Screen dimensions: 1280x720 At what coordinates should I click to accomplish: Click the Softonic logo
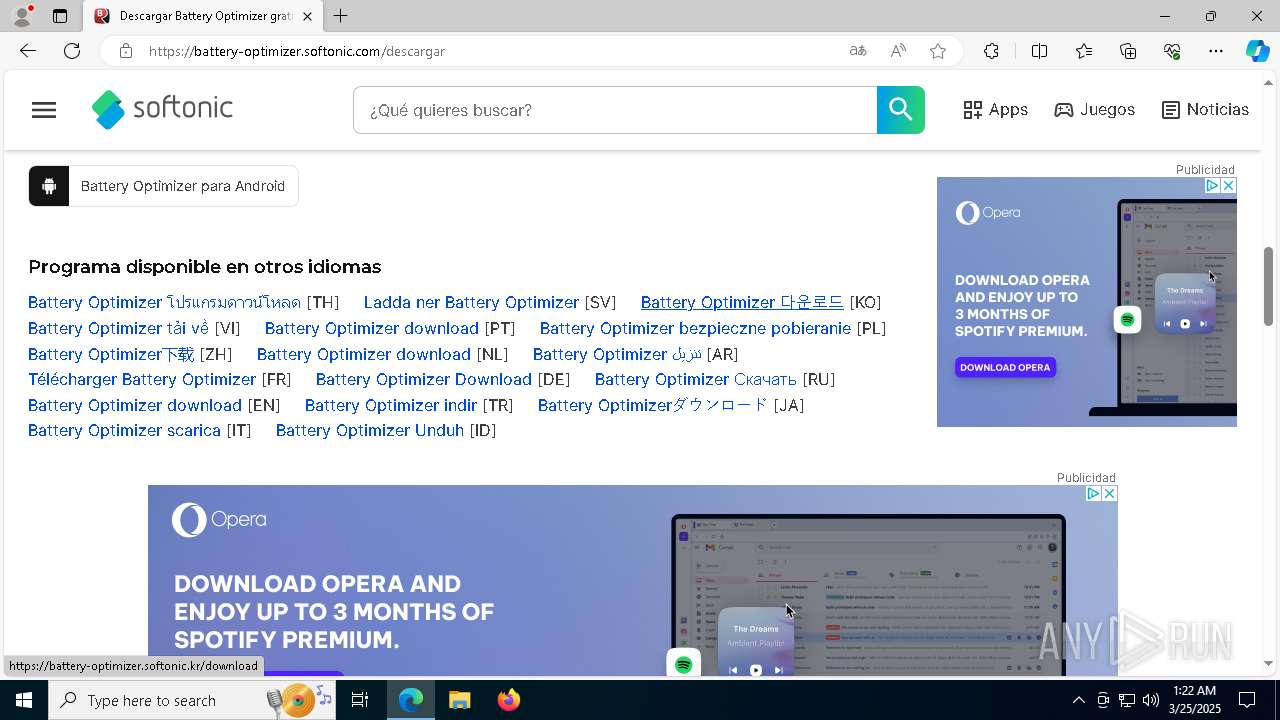(x=162, y=109)
